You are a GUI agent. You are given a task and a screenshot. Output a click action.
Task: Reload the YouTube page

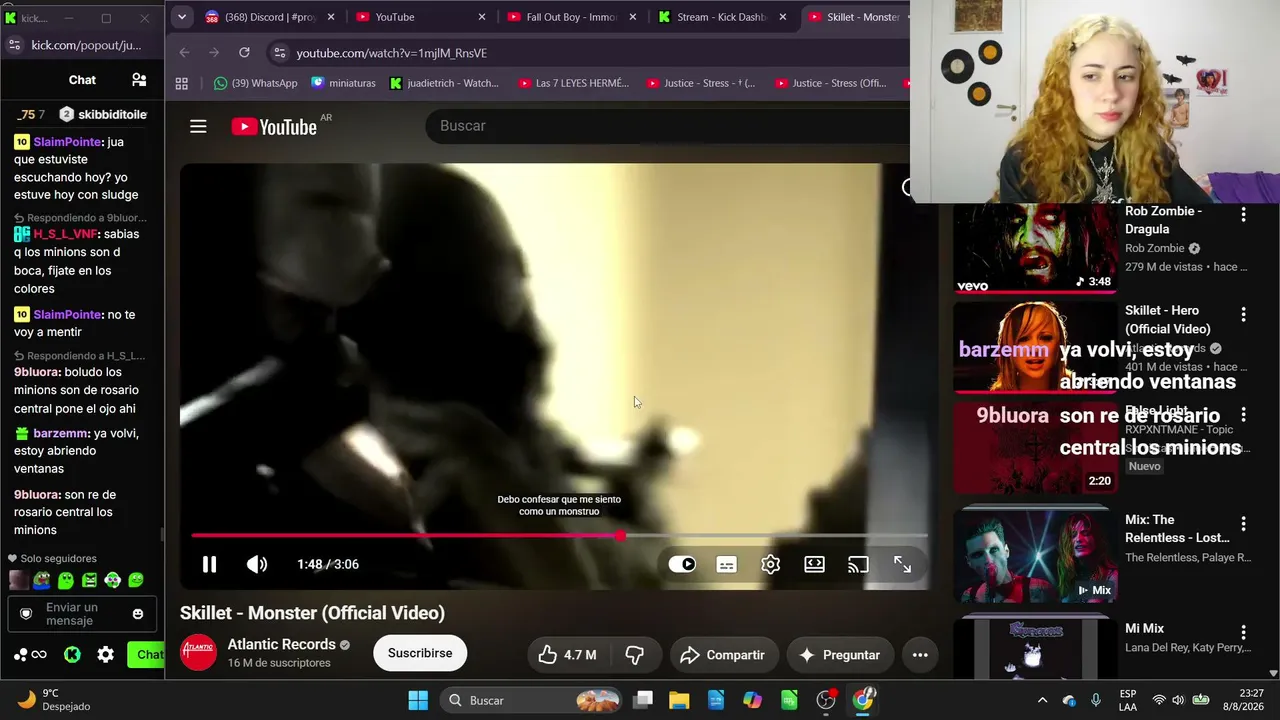tap(244, 52)
